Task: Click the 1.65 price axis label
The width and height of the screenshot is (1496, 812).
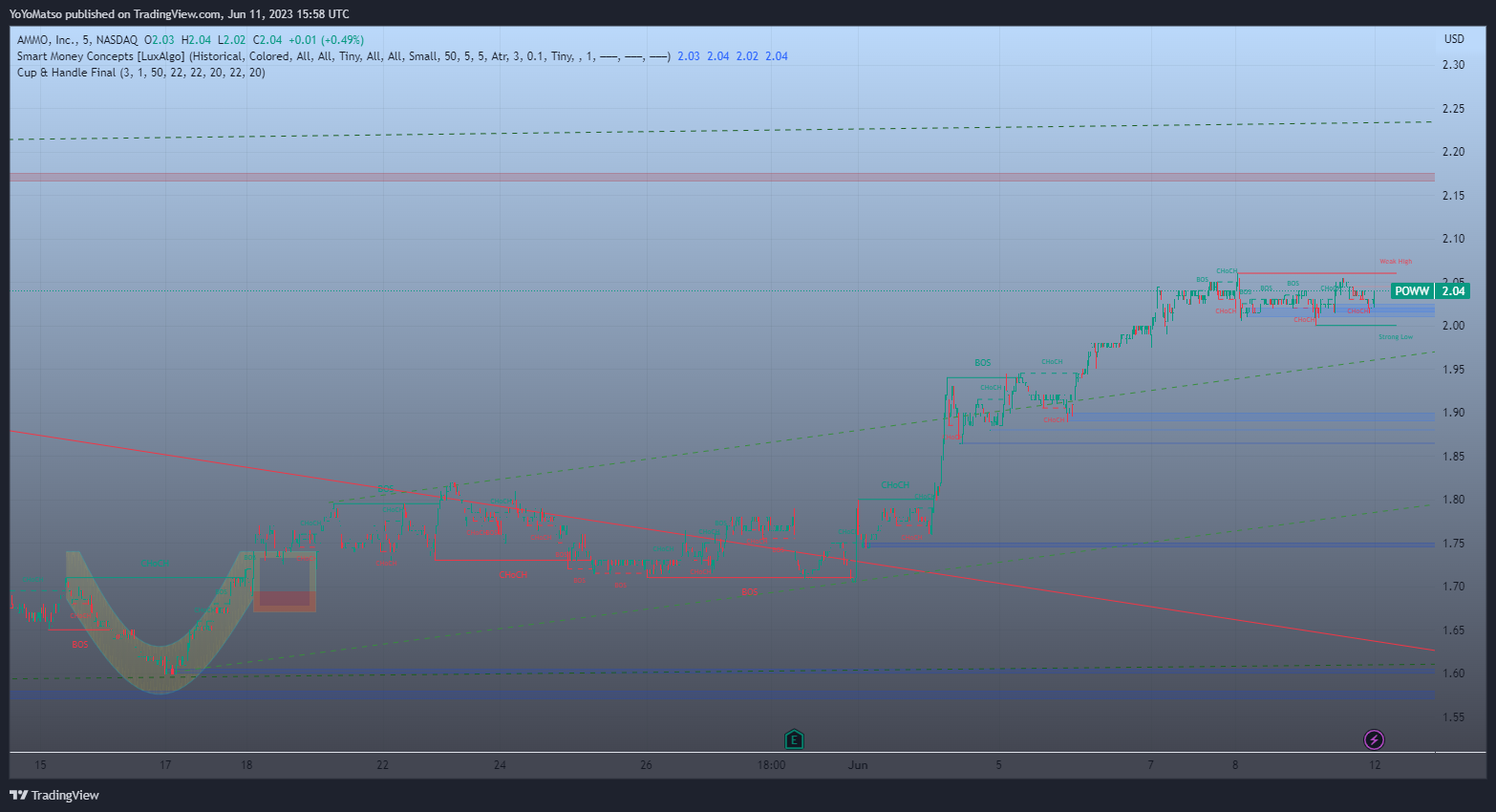Action: tap(1453, 630)
